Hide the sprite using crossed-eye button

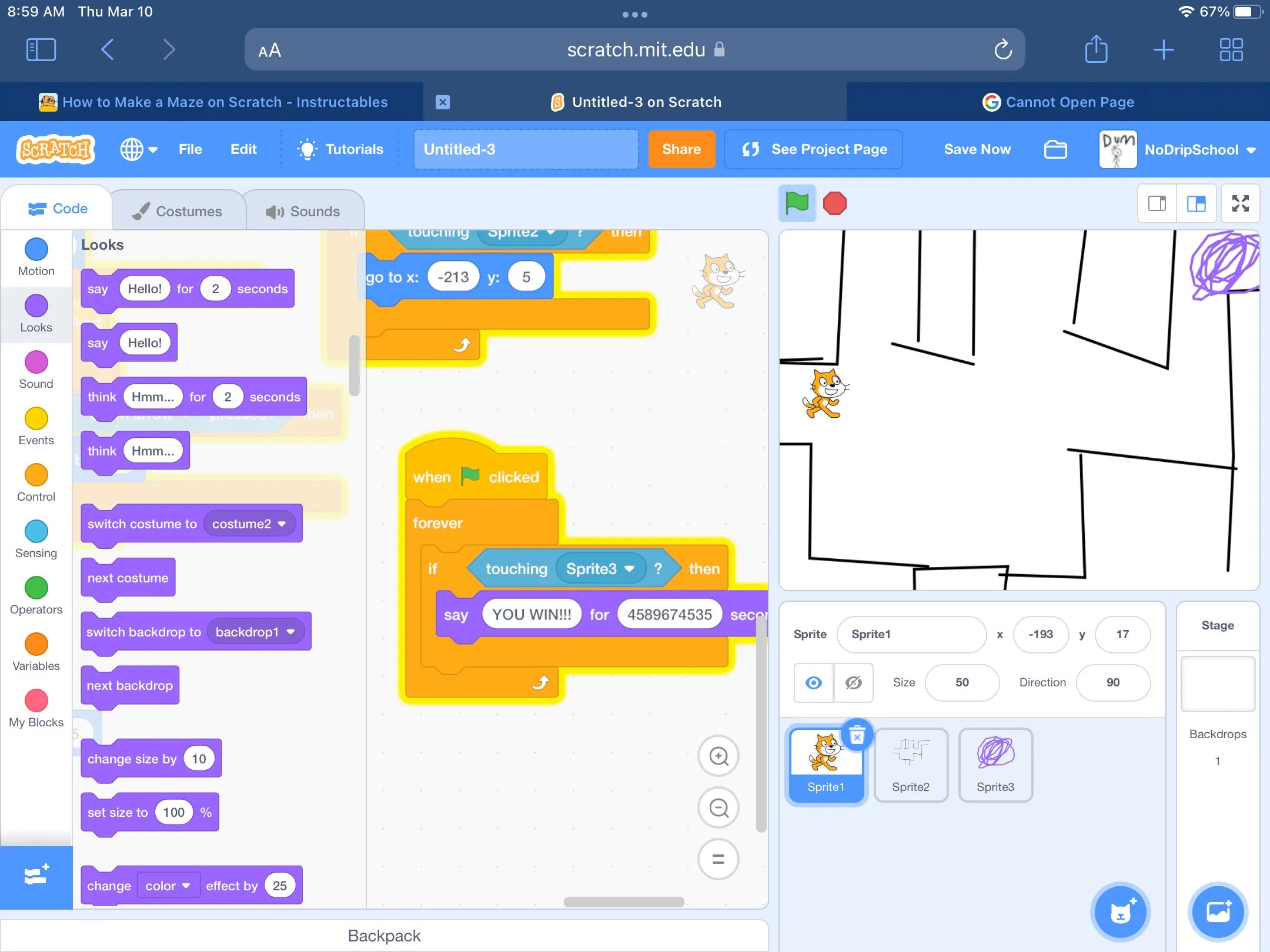coord(853,682)
